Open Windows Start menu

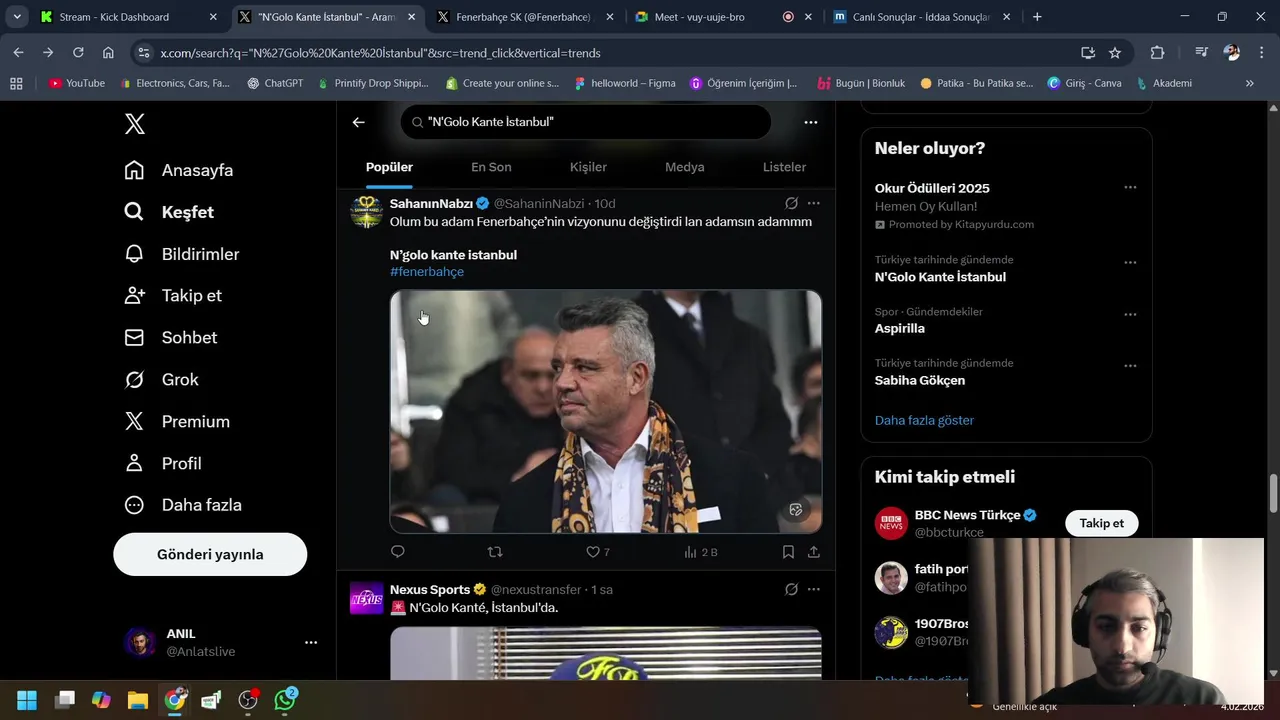[x=27, y=700]
